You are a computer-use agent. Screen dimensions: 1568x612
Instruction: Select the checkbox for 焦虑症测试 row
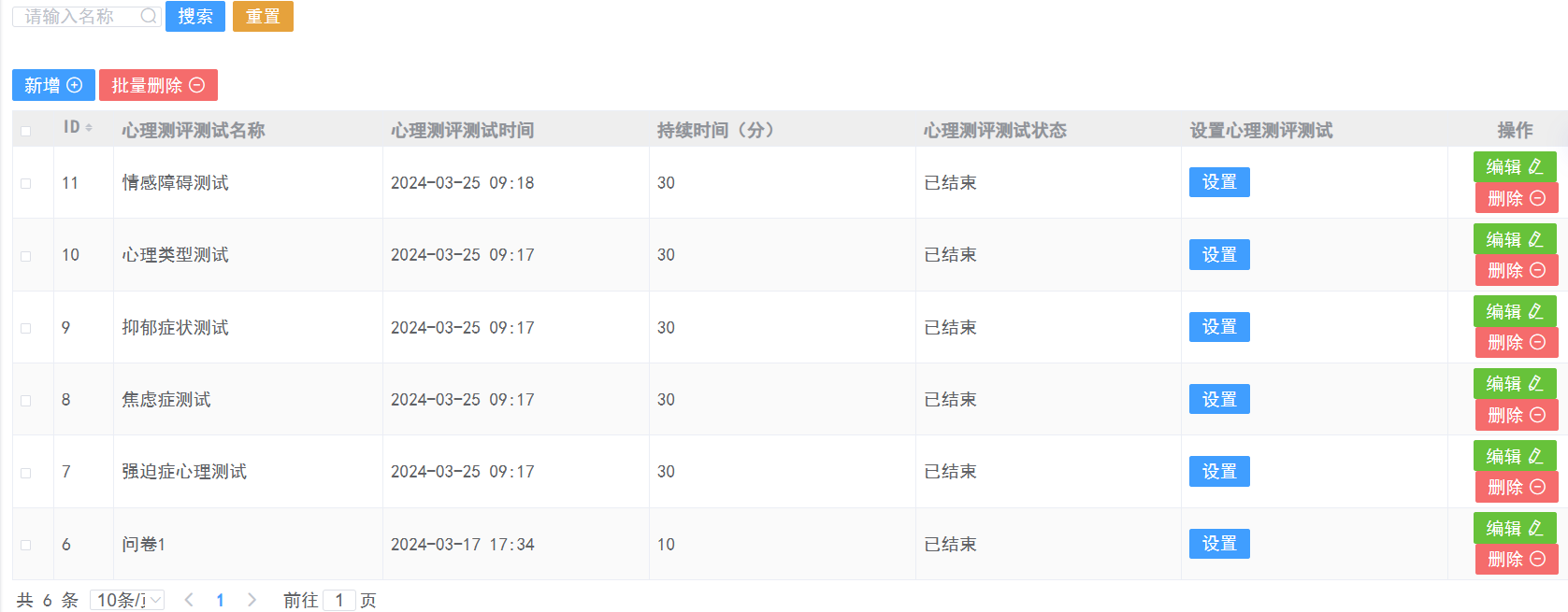pyautogui.click(x=26, y=400)
